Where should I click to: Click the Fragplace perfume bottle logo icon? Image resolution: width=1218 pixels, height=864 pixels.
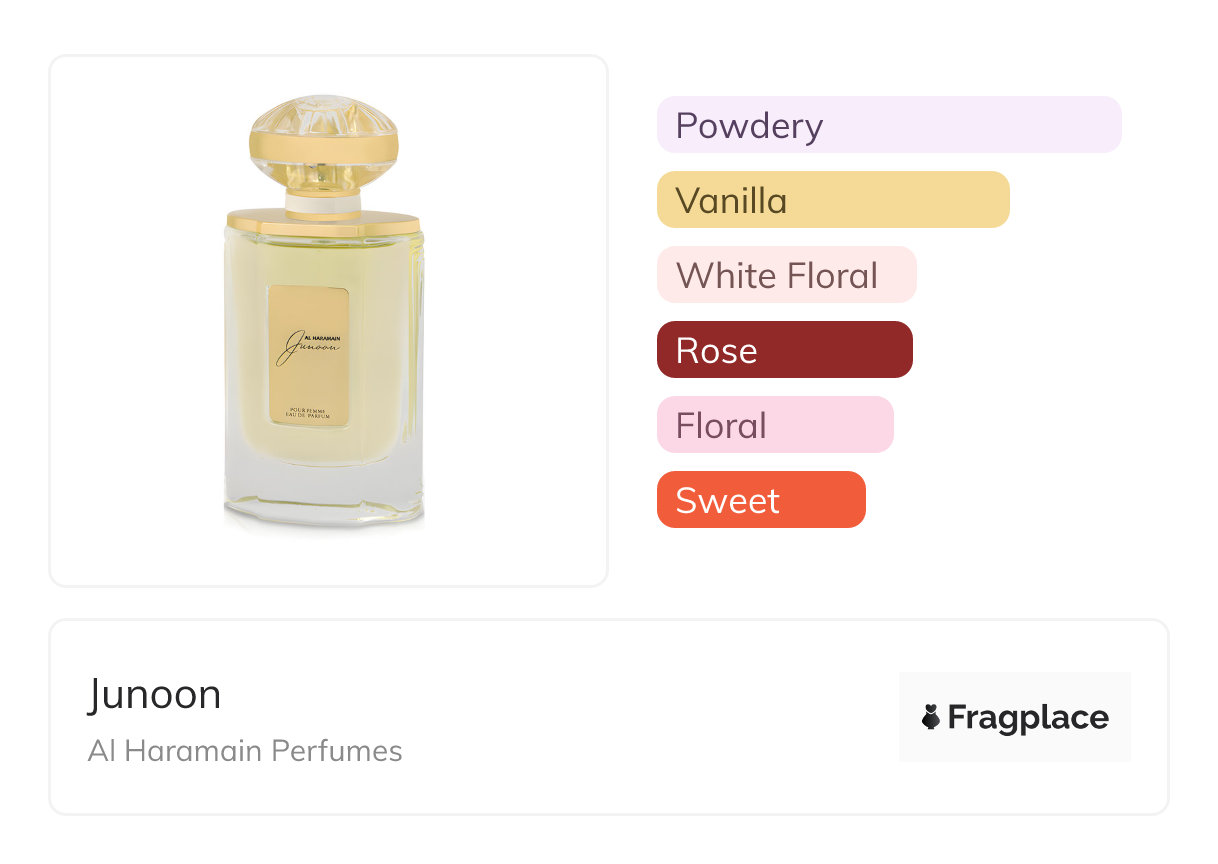tap(931, 717)
